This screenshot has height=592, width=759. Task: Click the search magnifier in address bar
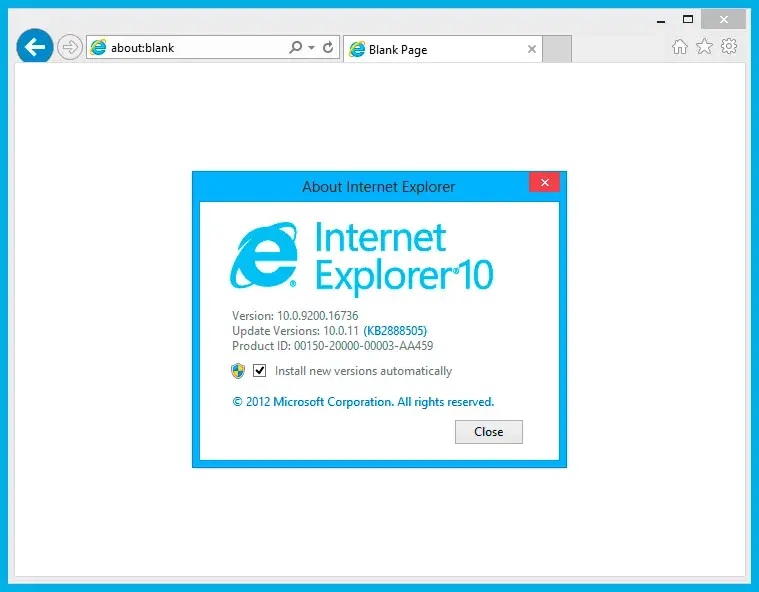click(x=295, y=47)
